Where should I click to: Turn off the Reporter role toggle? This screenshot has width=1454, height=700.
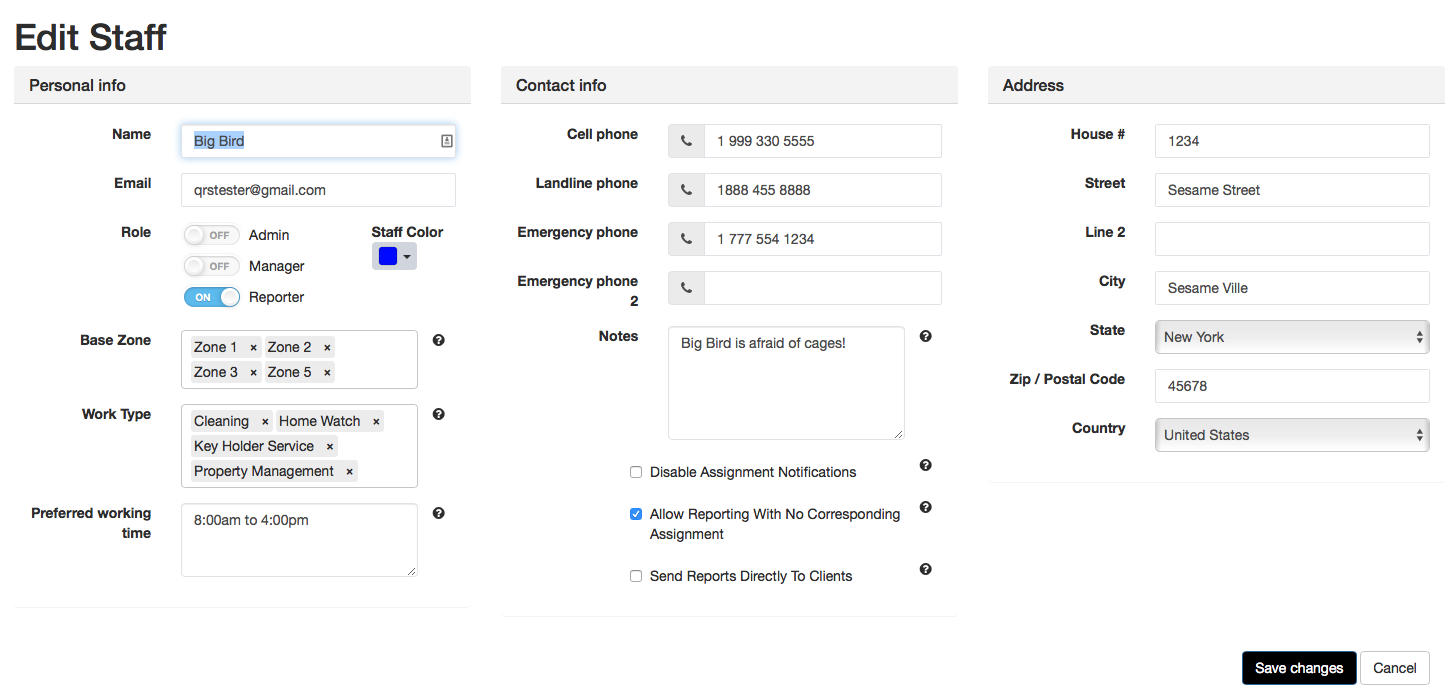coord(211,297)
